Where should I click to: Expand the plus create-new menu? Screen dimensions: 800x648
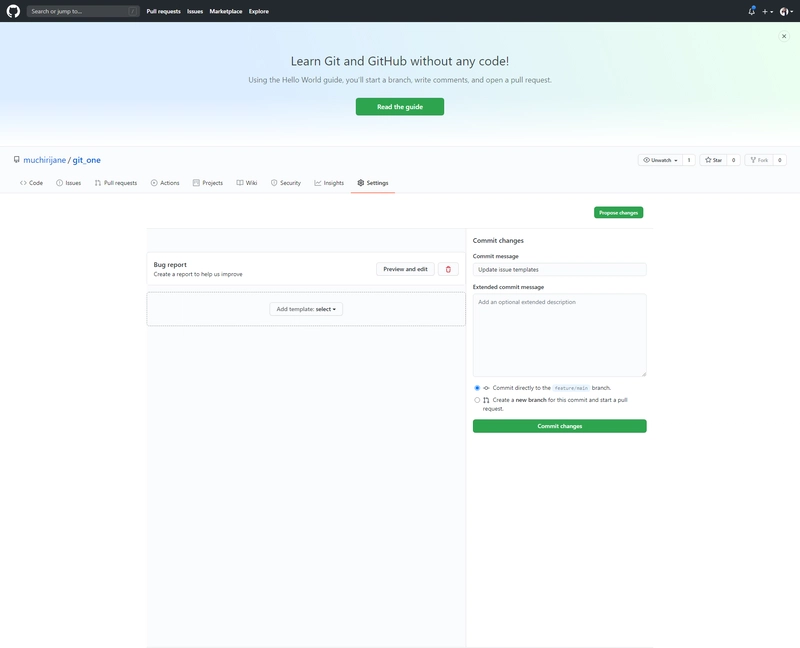(767, 11)
